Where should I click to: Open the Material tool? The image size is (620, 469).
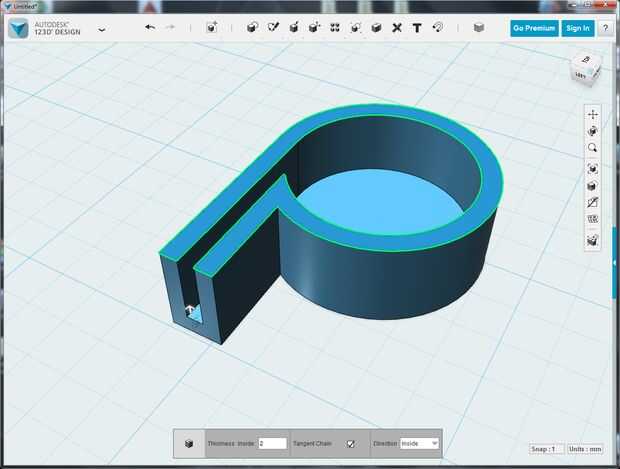coord(479,28)
